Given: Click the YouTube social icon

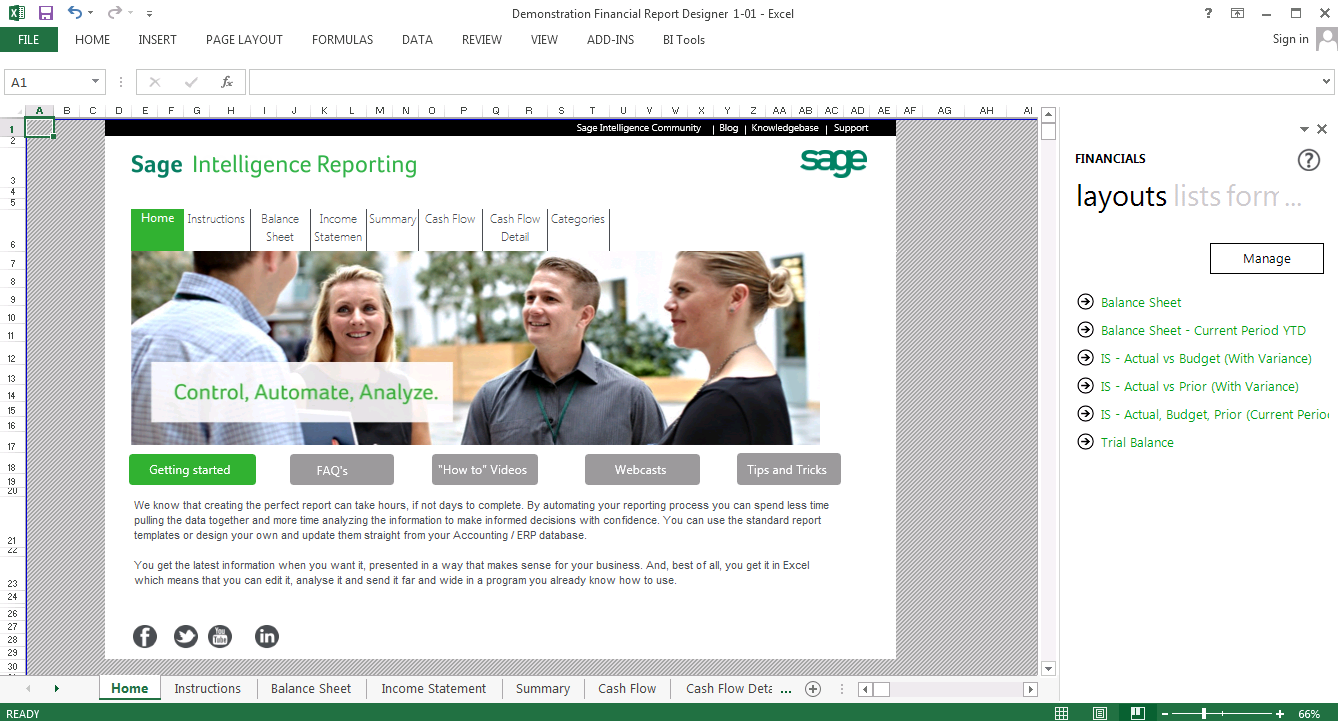Looking at the screenshot, I should tap(220, 636).
